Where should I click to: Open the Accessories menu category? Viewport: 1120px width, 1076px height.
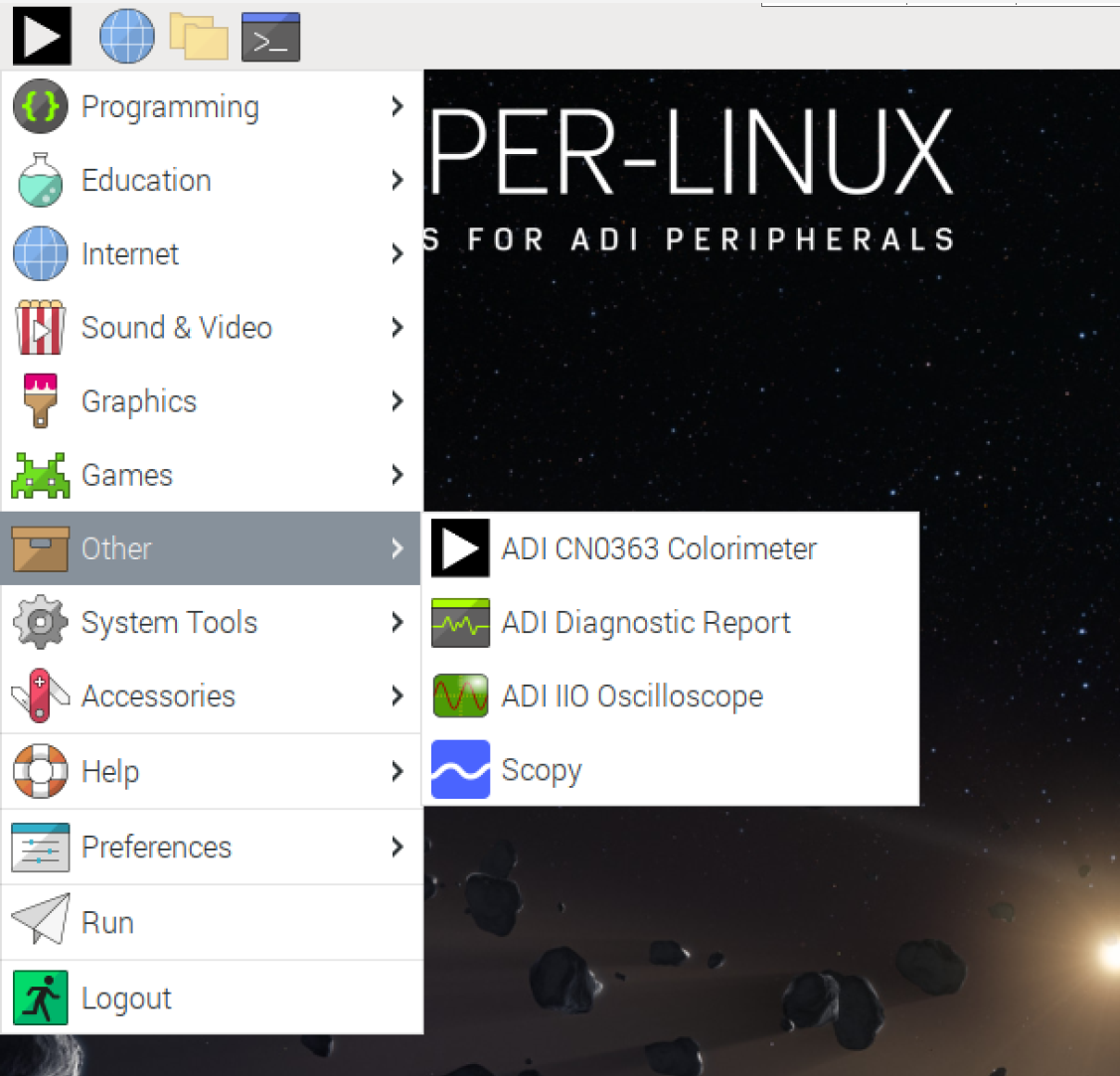[212, 695]
